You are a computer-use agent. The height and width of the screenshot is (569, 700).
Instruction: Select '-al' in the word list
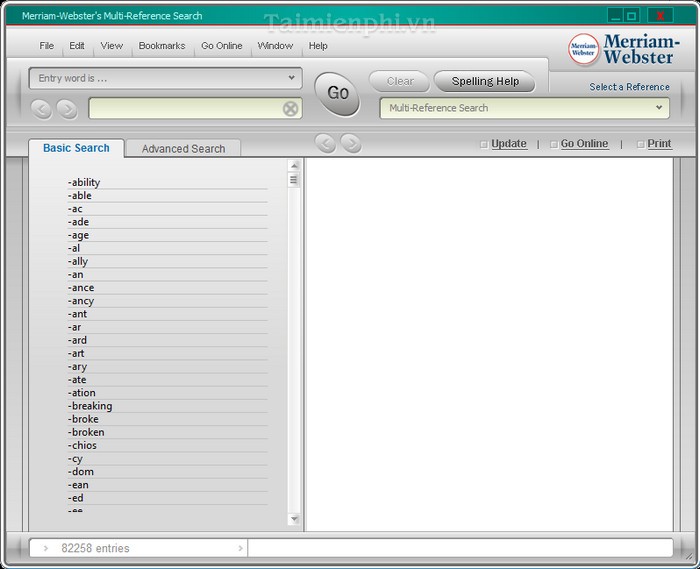pyautogui.click(x=74, y=248)
